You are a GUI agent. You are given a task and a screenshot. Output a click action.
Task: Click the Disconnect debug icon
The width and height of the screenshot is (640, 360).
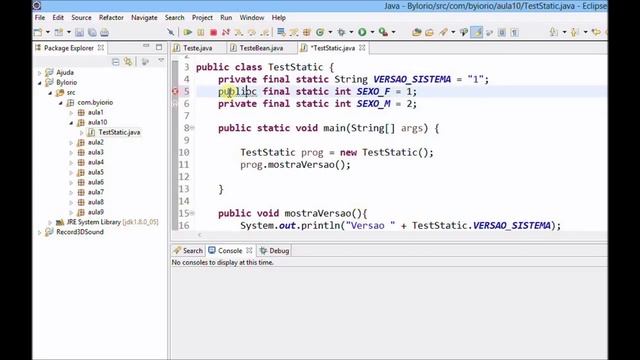[x=226, y=32]
